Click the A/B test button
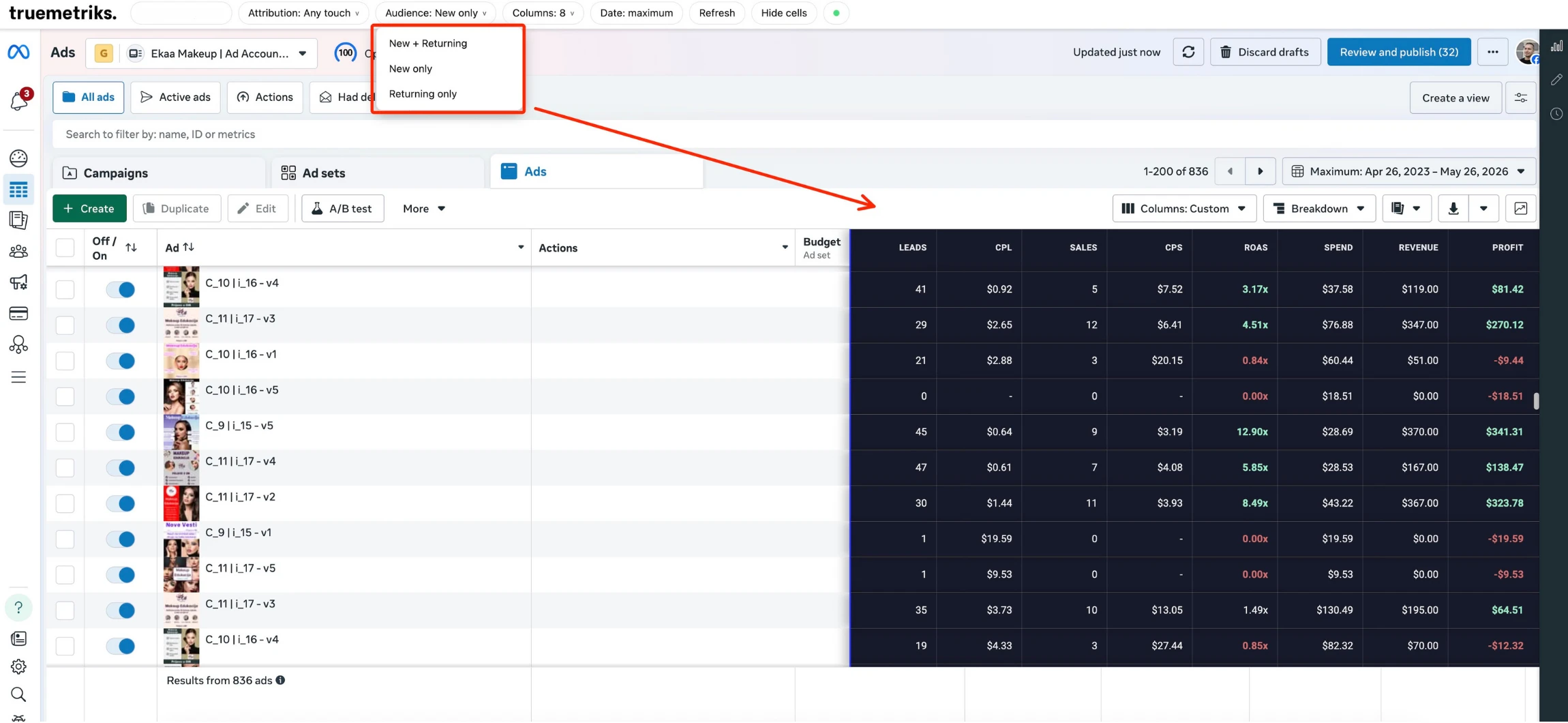The height and width of the screenshot is (723, 1568). pos(342,209)
